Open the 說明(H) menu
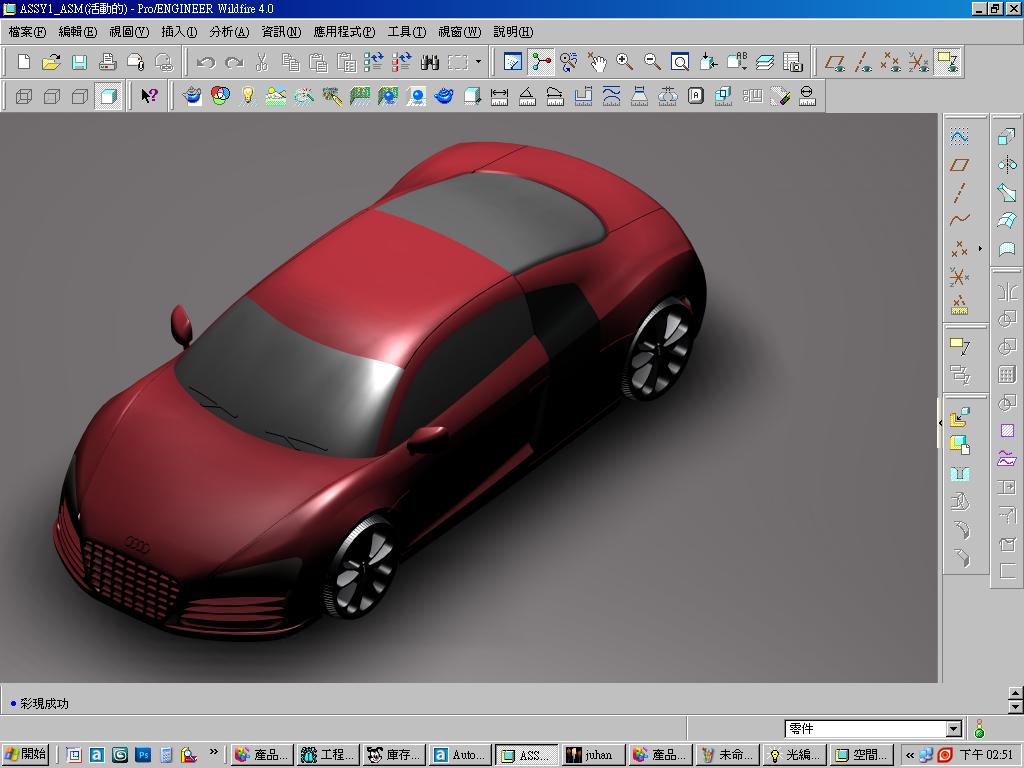The width and height of the screenshot is (1024, 768). pyautogui.click(x=513, y=31)
